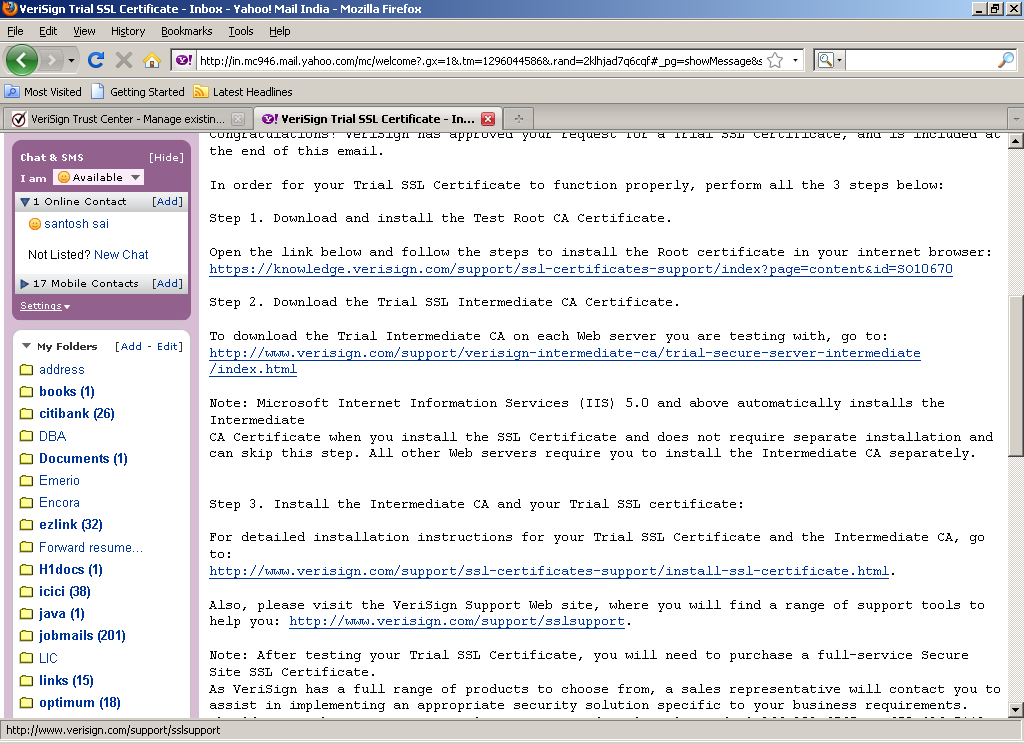Switch to the VeriSign Trust Center tab
This screenshot has width=1024, height=744.
pos(127,119)
